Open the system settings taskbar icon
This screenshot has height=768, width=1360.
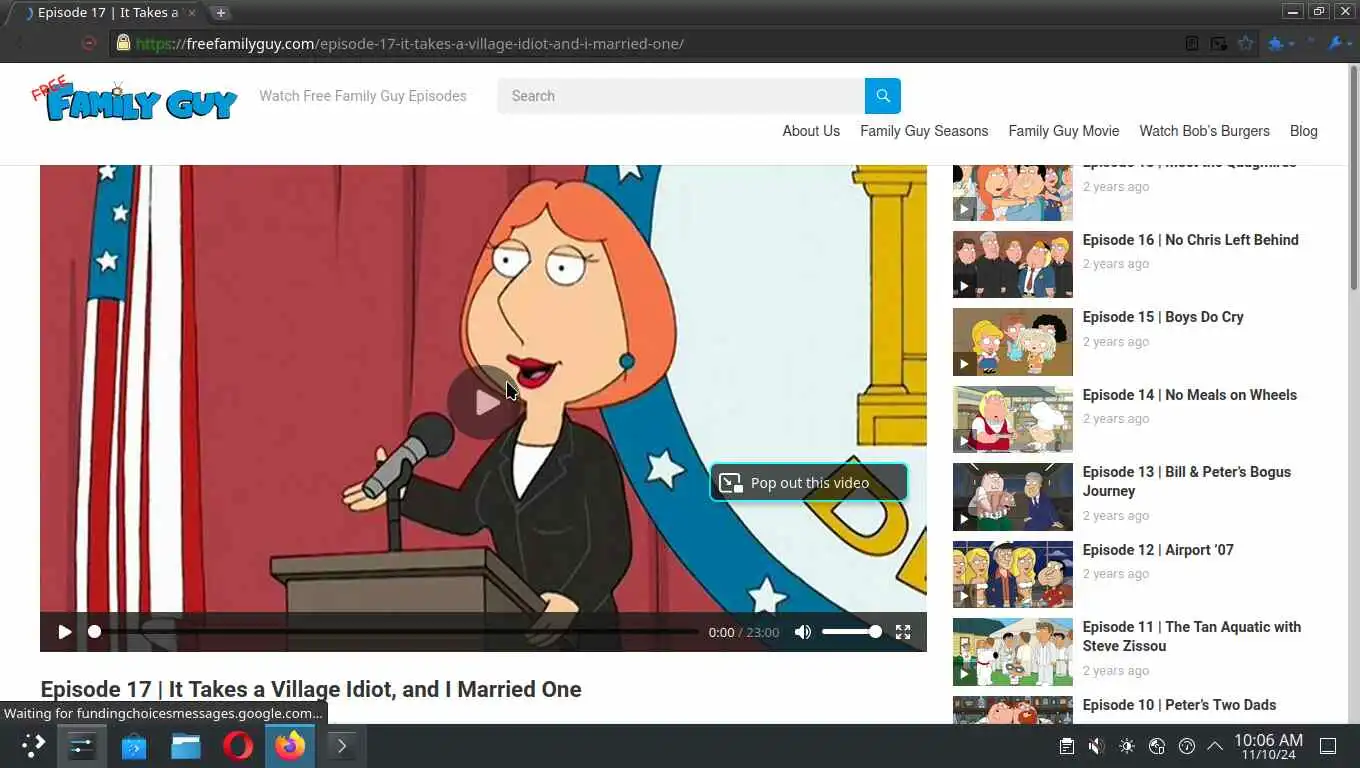pos(82,746)
